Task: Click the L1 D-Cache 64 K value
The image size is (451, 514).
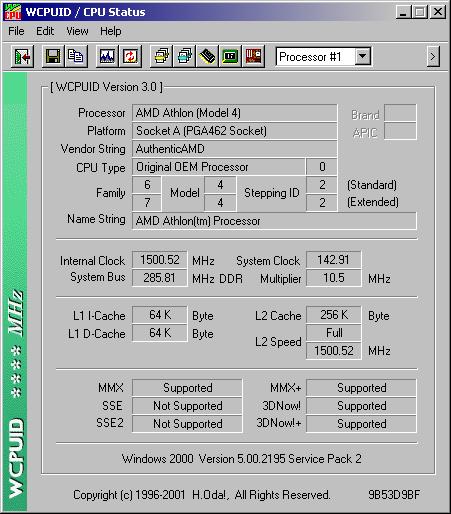Action: click(160, 333)
